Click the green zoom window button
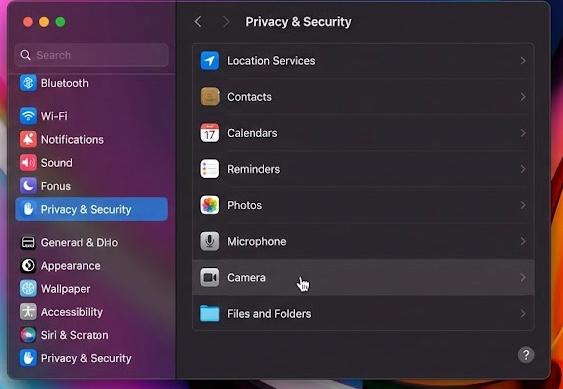563x389 pixels. [60, 22]
